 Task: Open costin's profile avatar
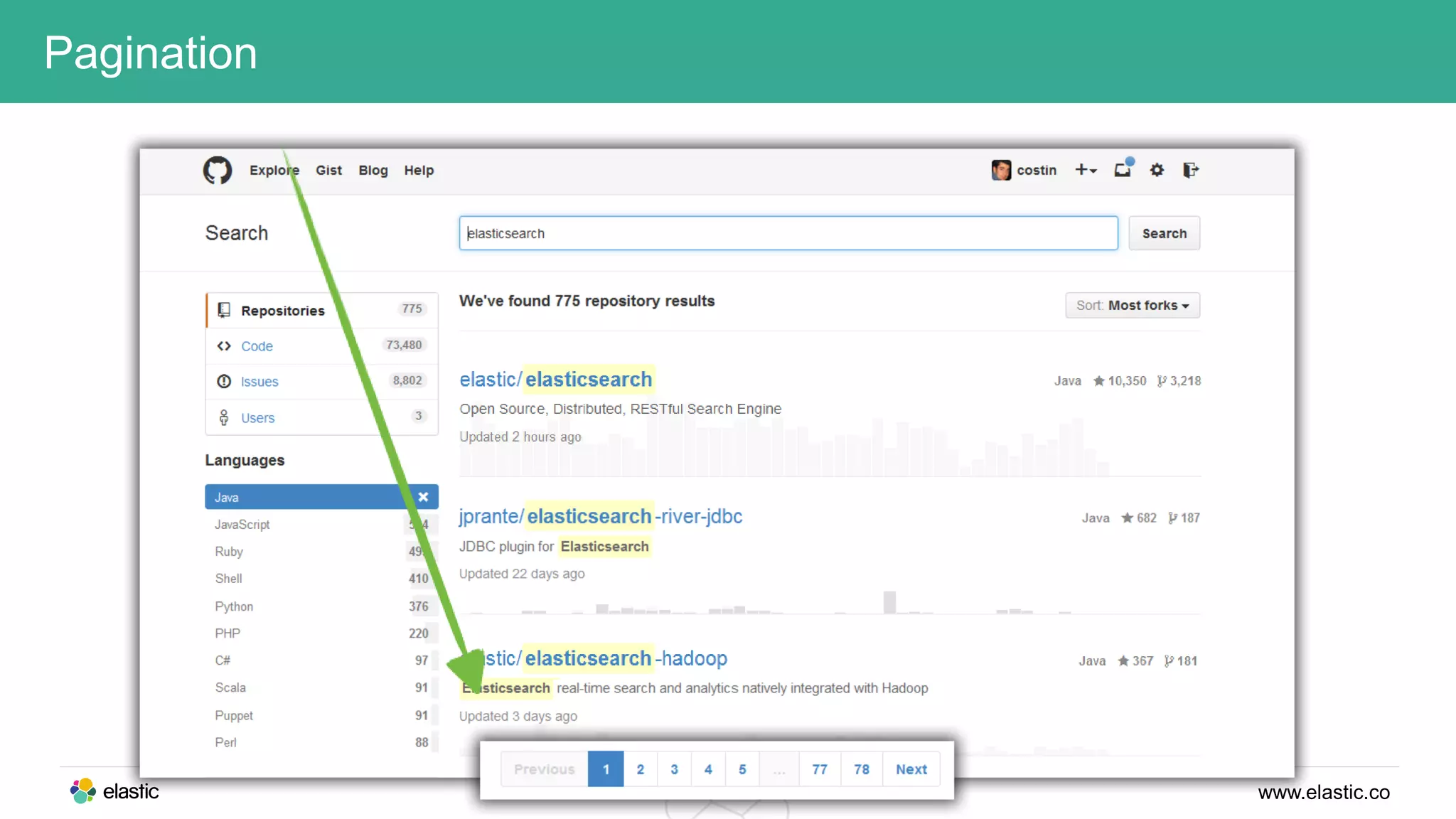click(1001, 170)
